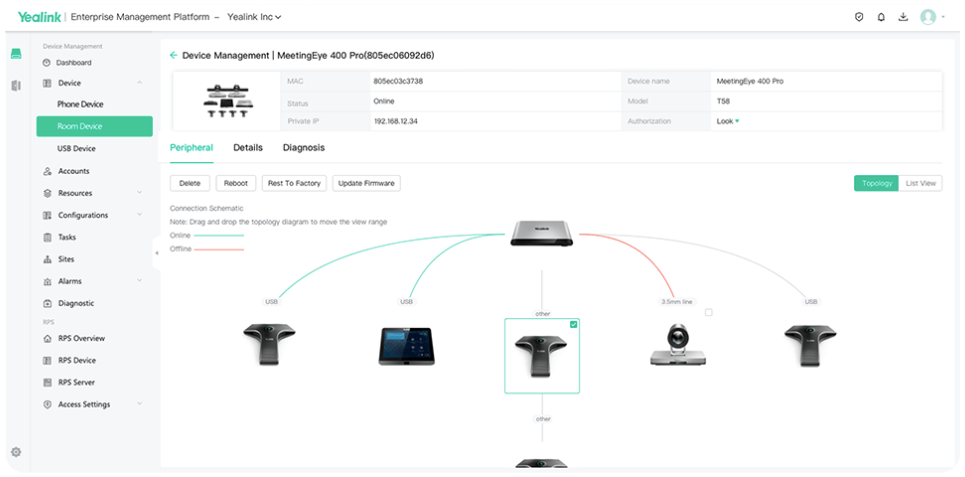The height and width of the screenshot is (477, 965).
Task: Click the Rest To Factory button
Action: tap(294, 183)
